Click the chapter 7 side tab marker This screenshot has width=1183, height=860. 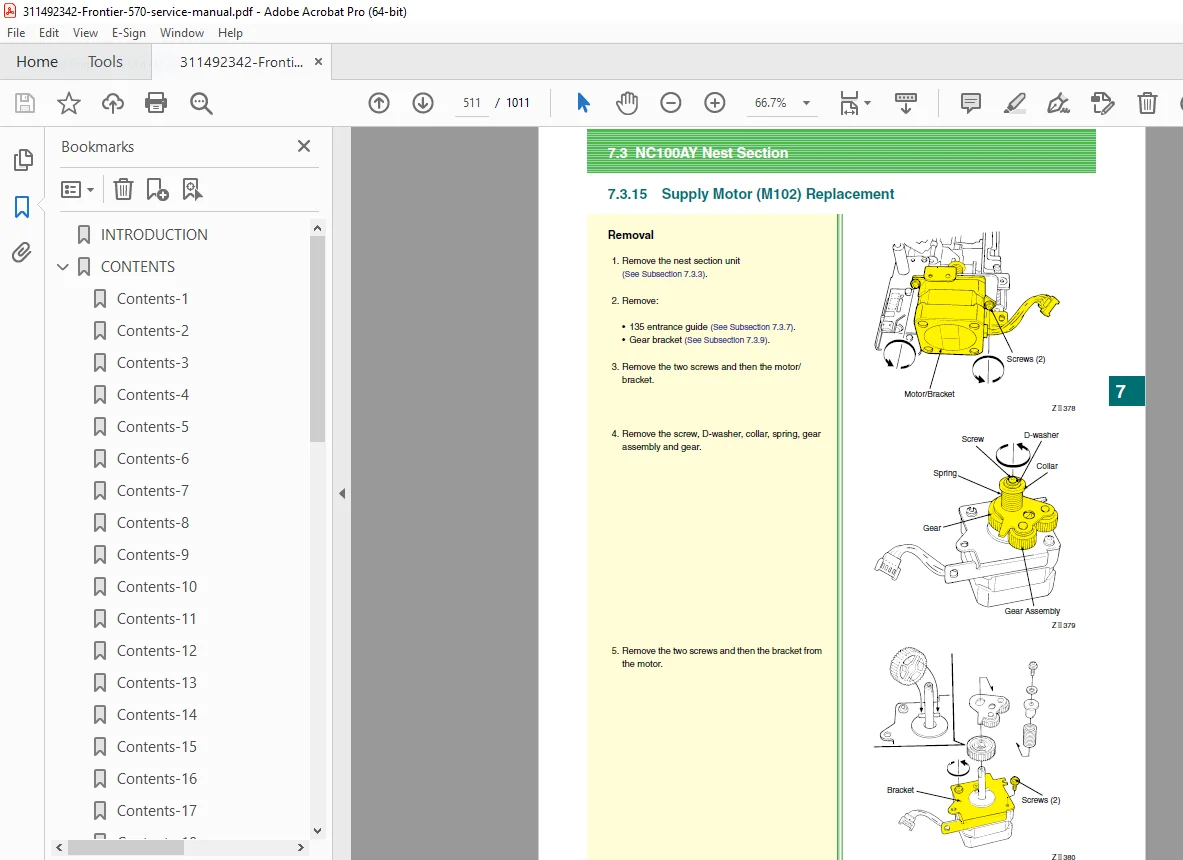point(1126,392)
